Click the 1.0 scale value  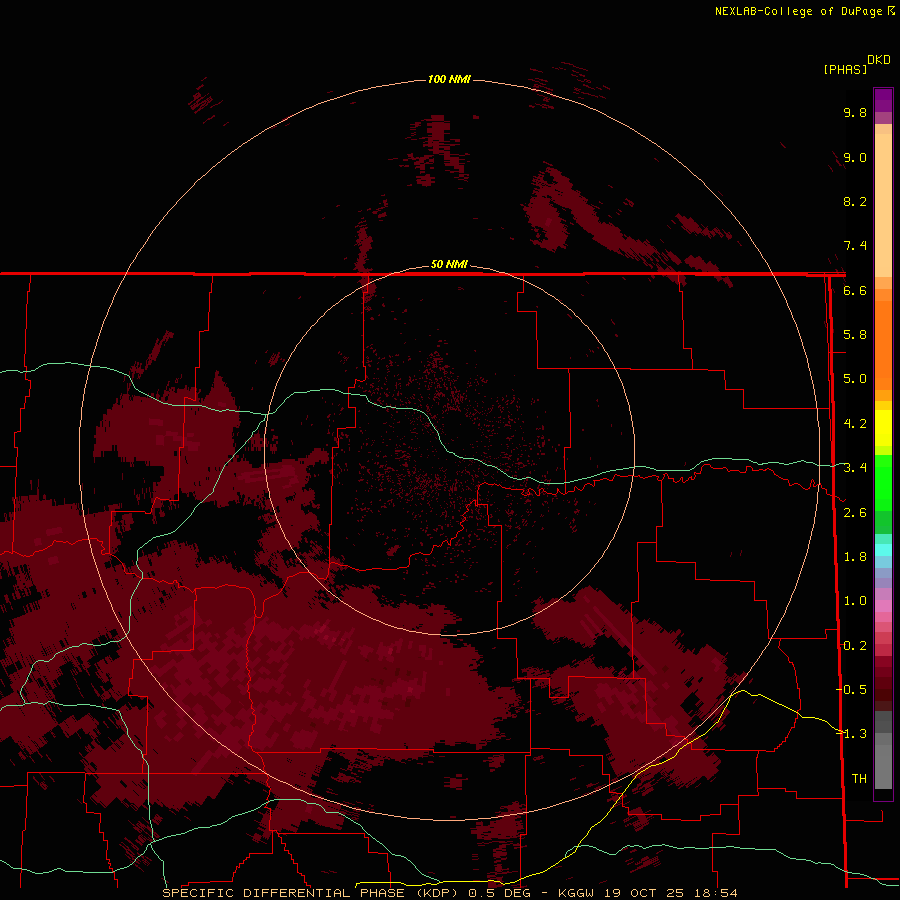click(854, 601)
